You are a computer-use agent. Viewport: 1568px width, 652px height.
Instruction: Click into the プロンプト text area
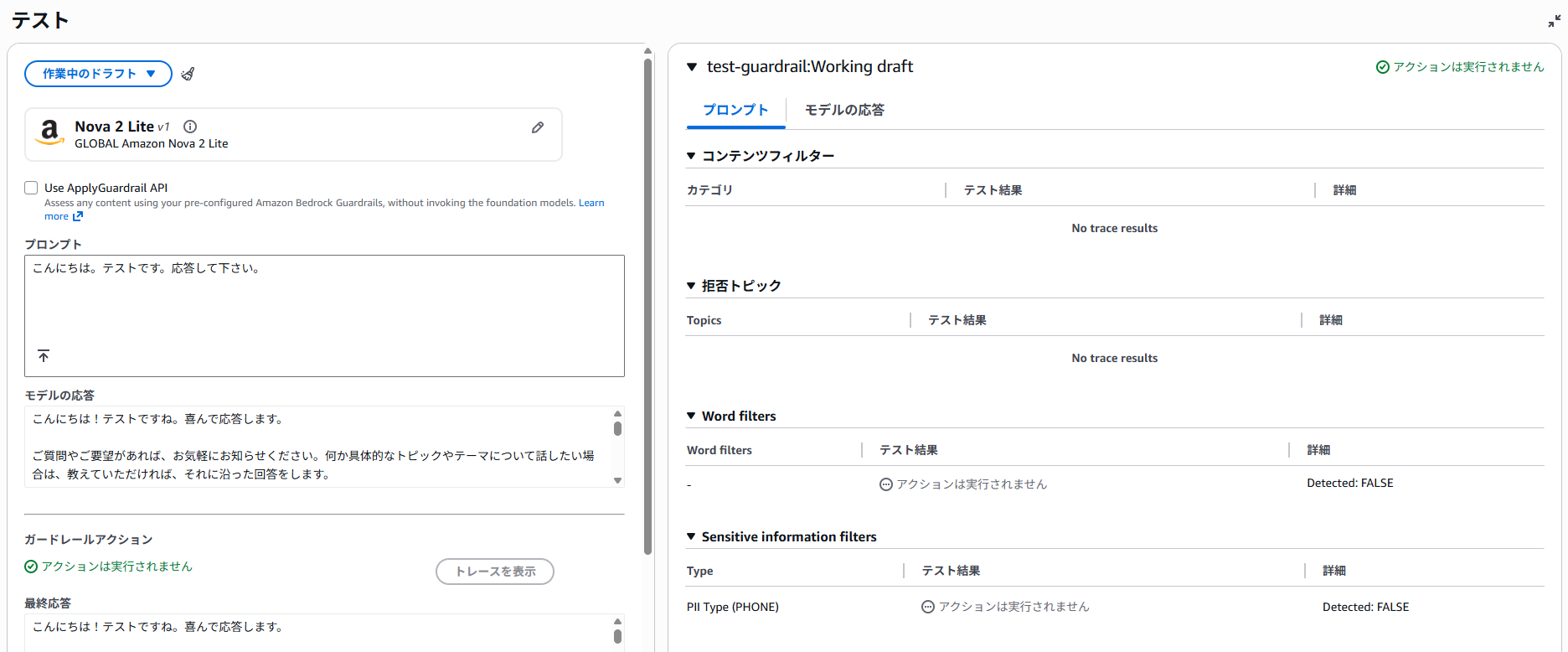click(324, 316)
